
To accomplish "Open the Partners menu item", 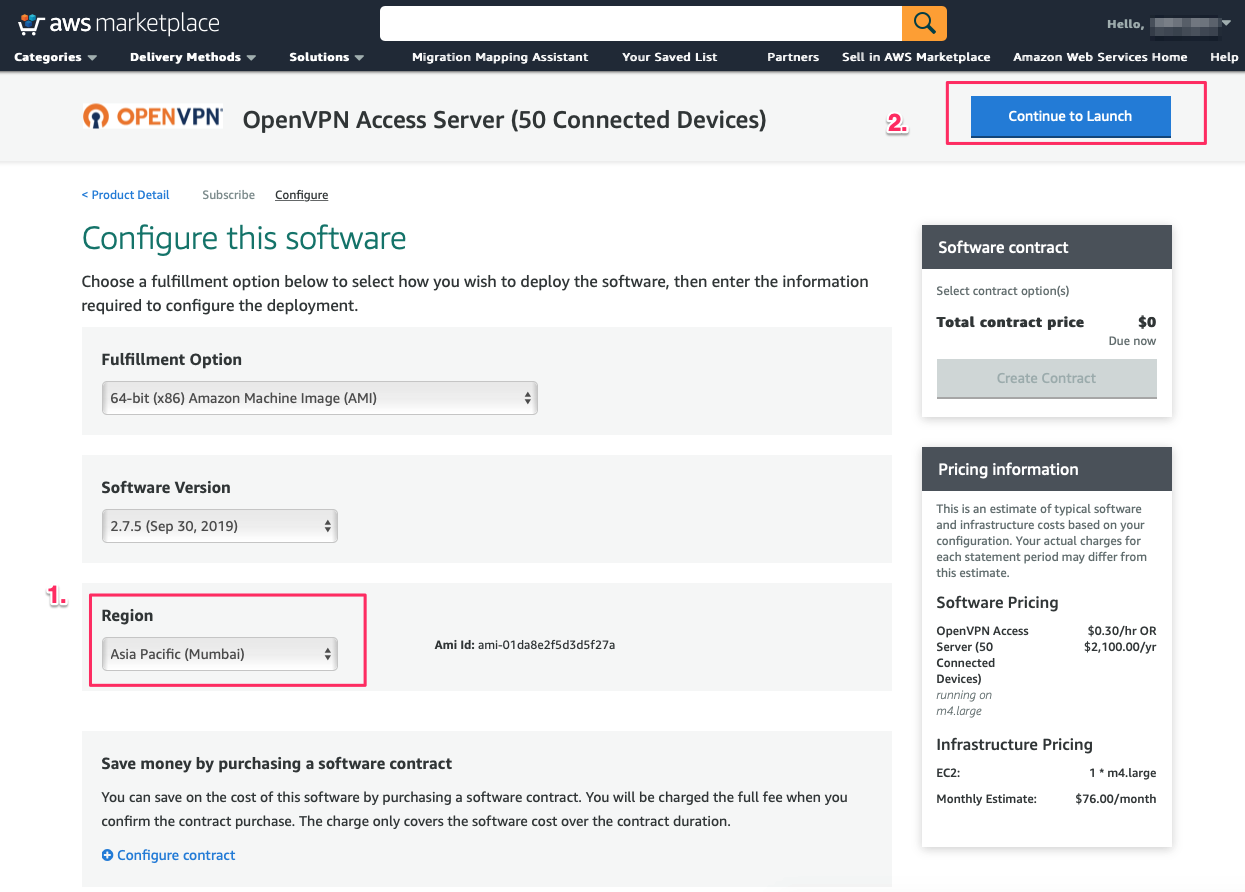I will coord(793,57).
